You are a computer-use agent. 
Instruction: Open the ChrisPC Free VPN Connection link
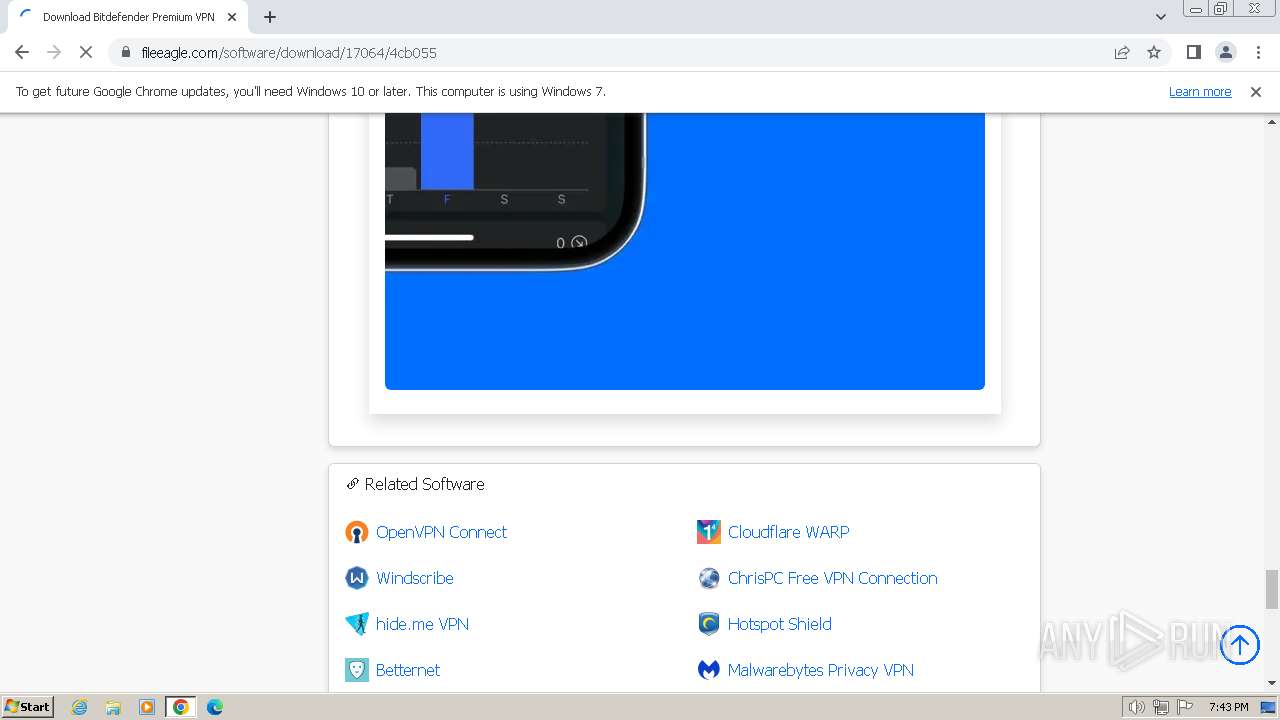[832, 578]
